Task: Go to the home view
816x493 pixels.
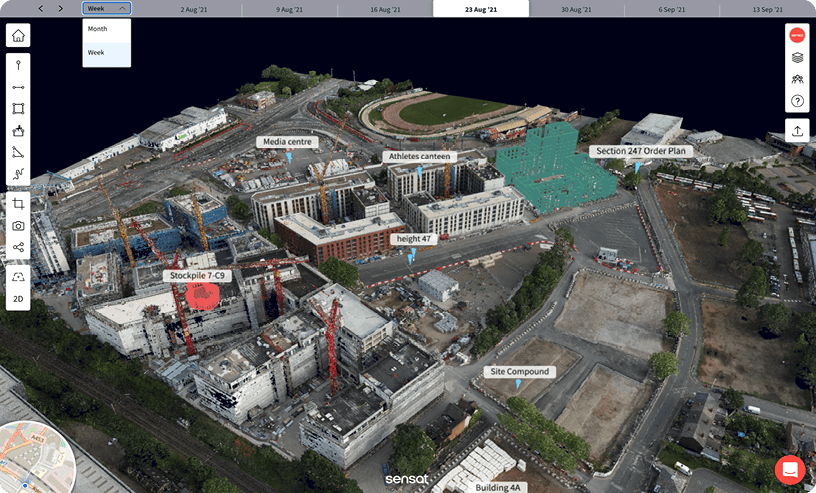Action: [x=18, y=35]
